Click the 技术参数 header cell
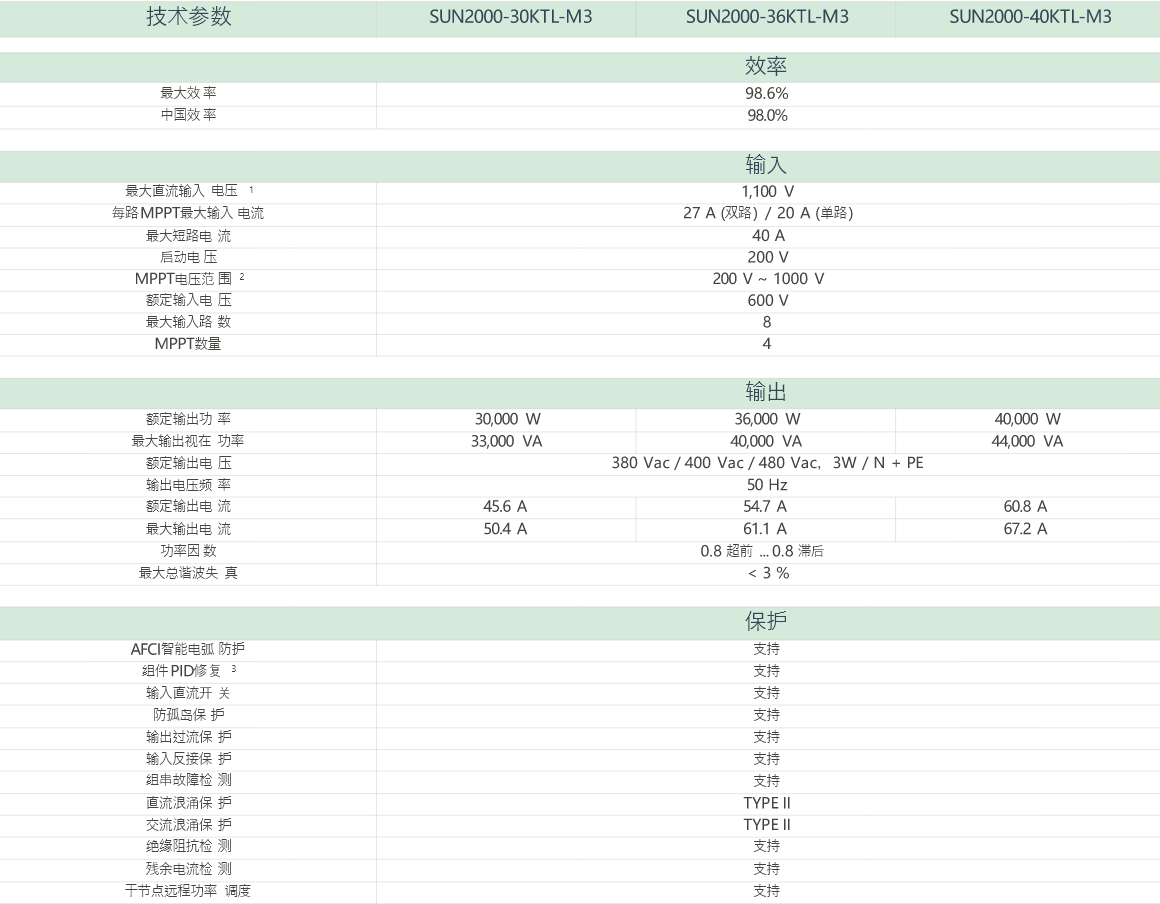1160x904 pixels. 188,17
